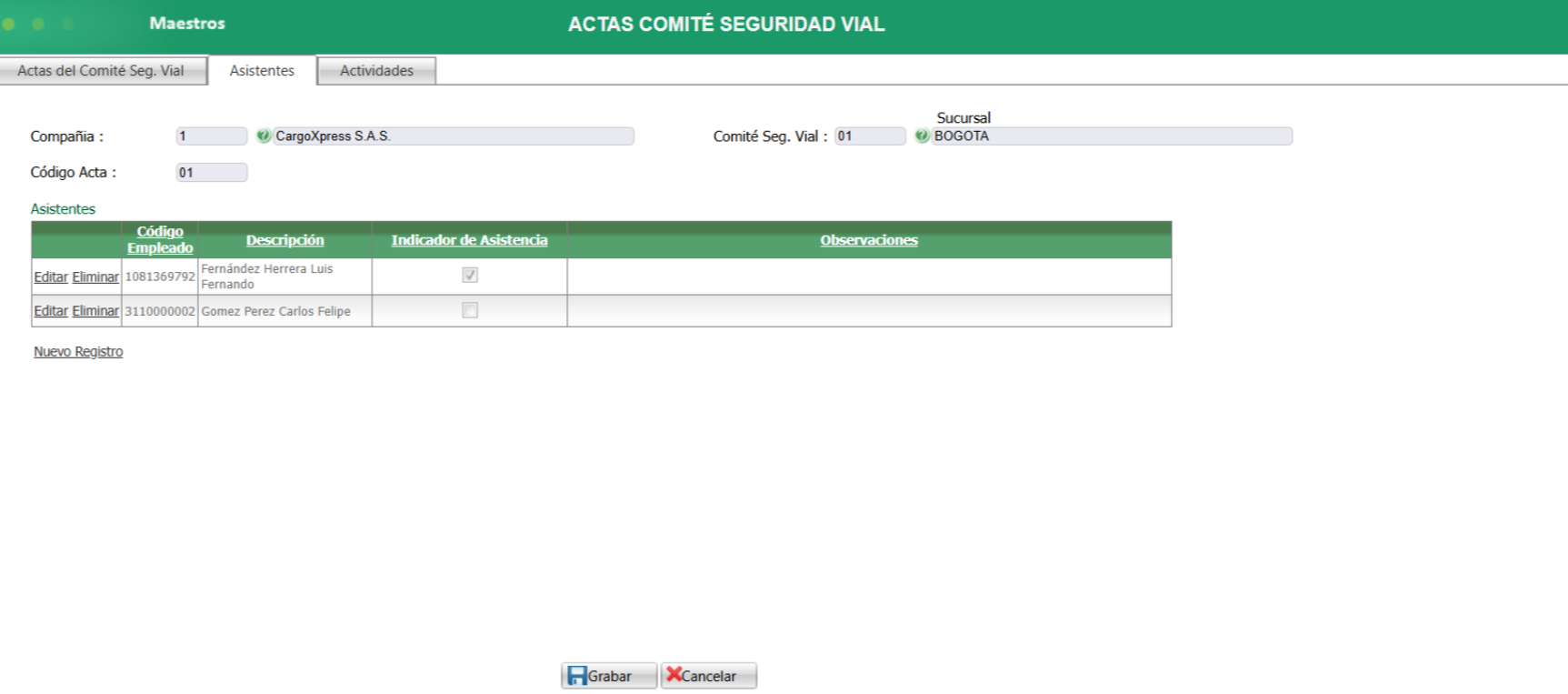Toggle attendance checkbox for Fernández Herrera Luis Fernando
Screen dimensions: 1568x694
[x=470, y=275]
